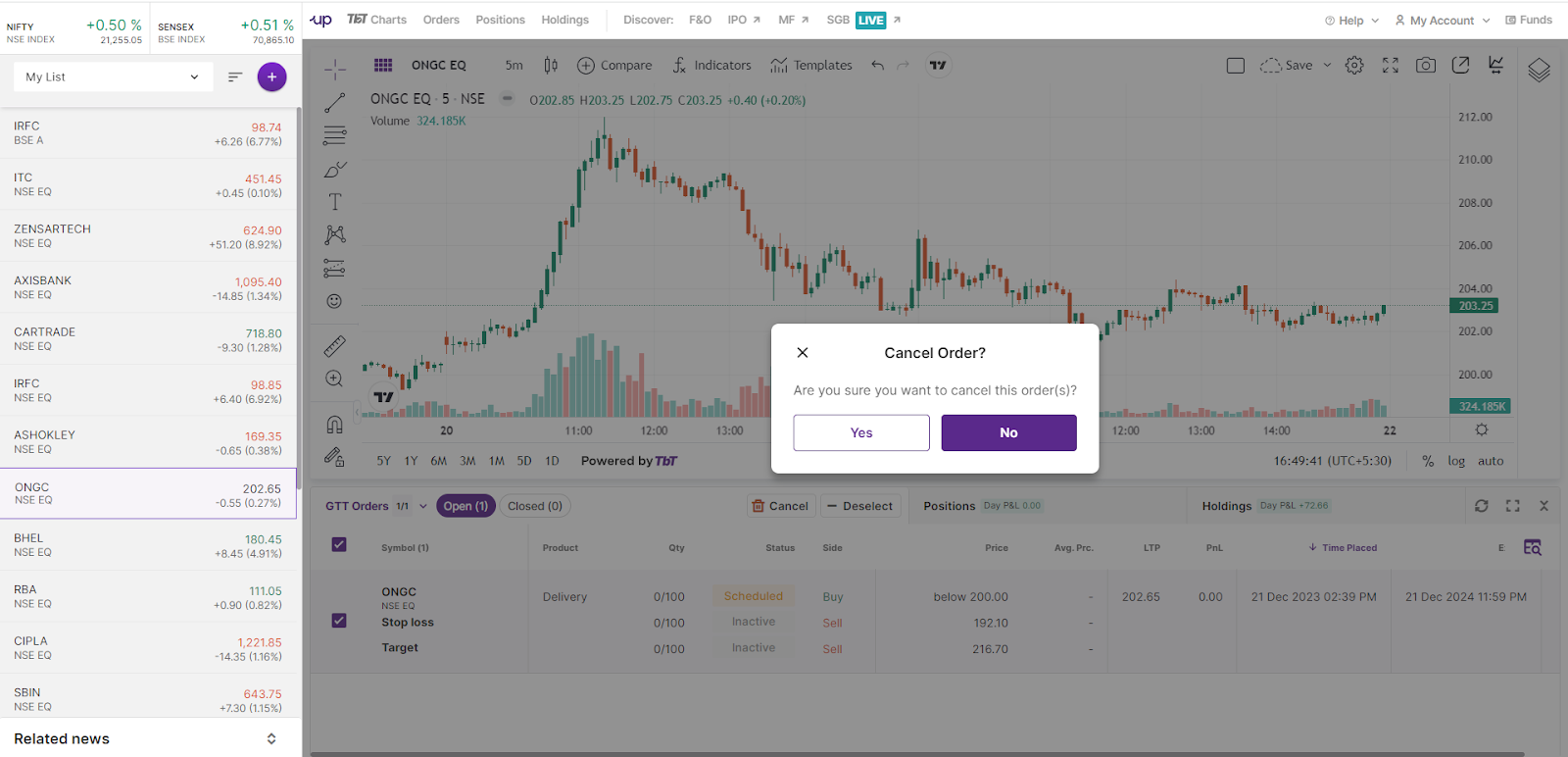
Task: Expand the Related news section
Action: [x=271, y=738]
